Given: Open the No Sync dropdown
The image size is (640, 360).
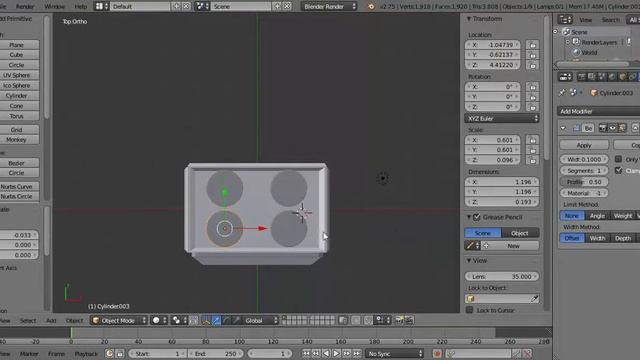Looking at the screenshot, I should tap(394, 353).
